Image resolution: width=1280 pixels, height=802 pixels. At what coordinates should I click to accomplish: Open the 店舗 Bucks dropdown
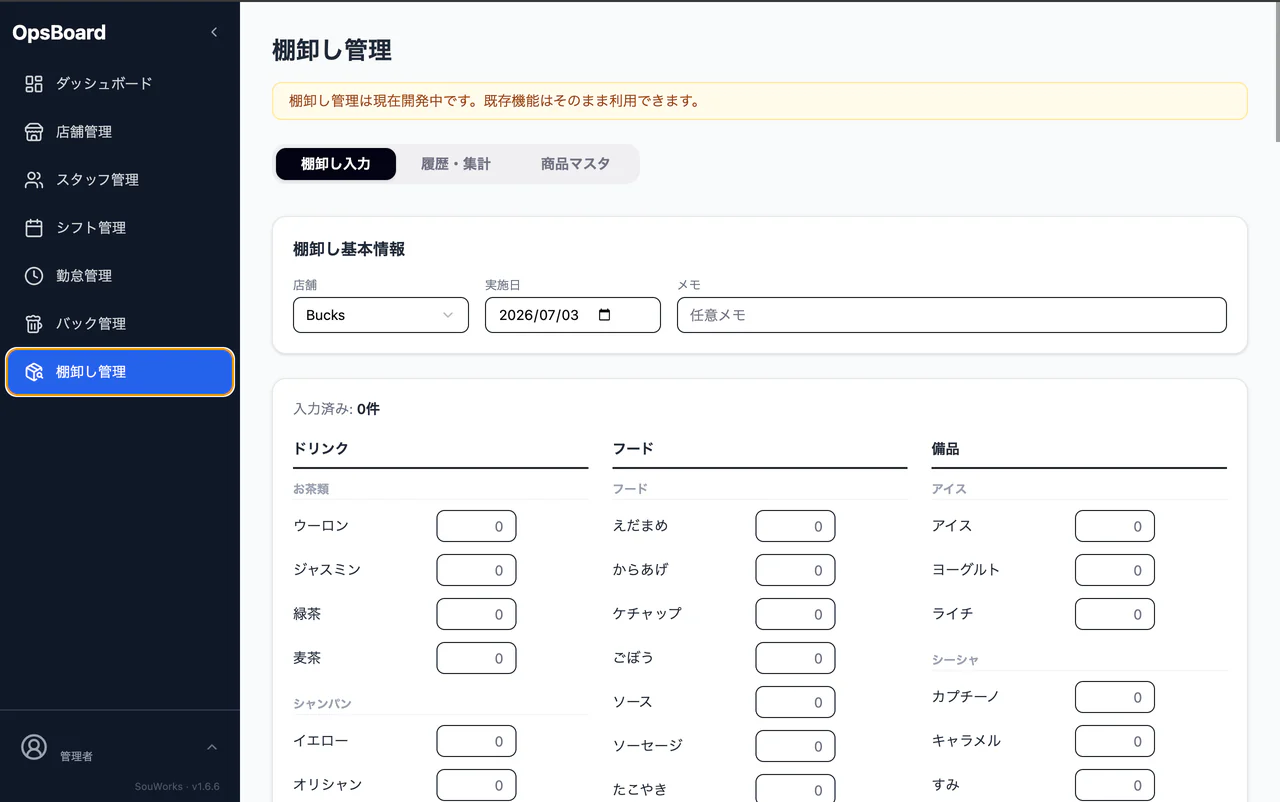[x=381, y=315]
